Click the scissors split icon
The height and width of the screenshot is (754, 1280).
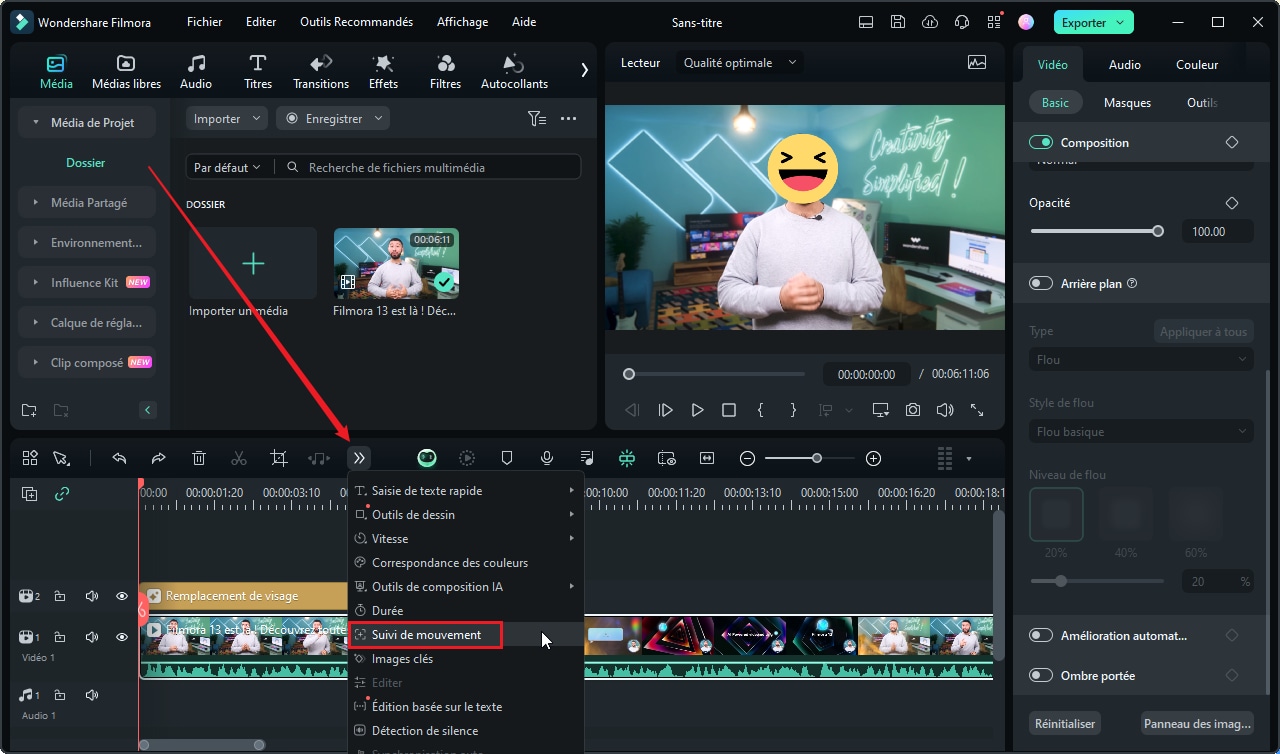[238, 458]
